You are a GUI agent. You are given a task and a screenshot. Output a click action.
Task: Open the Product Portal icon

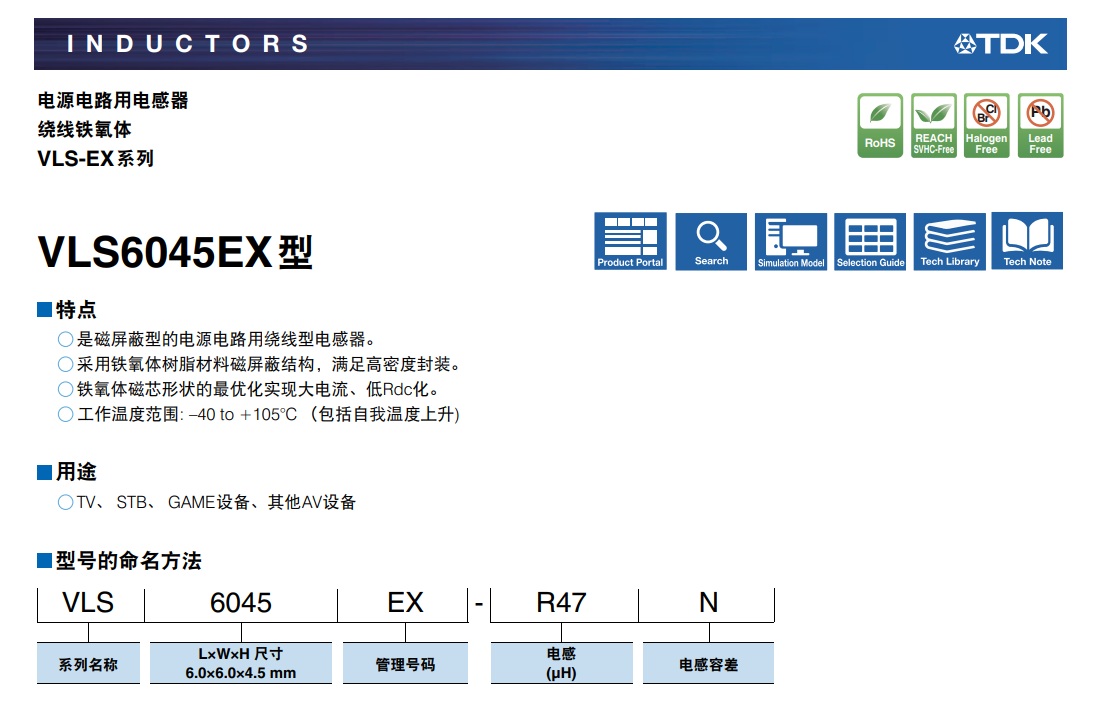pyautogui.click(x=630, y=241)
